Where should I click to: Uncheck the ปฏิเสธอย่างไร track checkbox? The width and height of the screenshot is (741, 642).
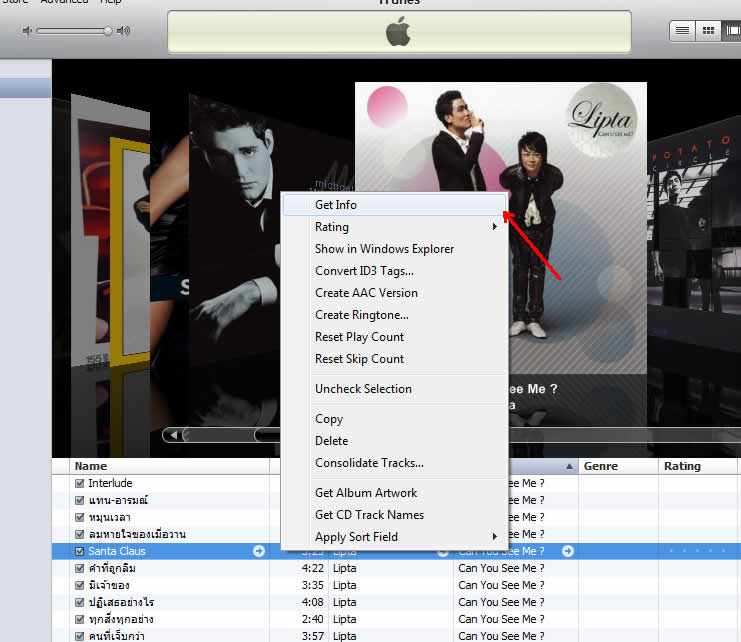[x=79, y=602]
